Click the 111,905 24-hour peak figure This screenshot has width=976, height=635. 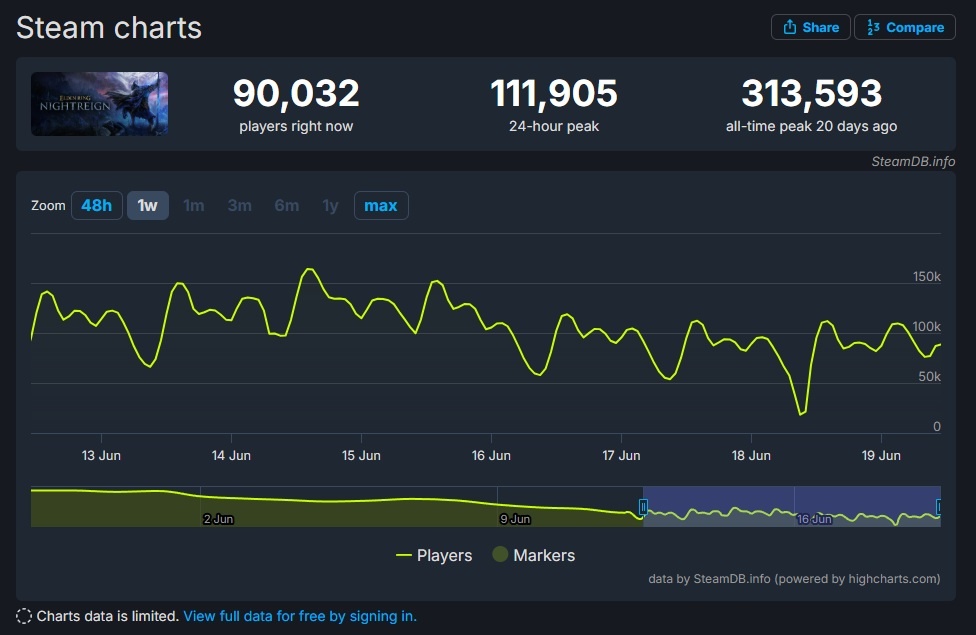[554, 93]
